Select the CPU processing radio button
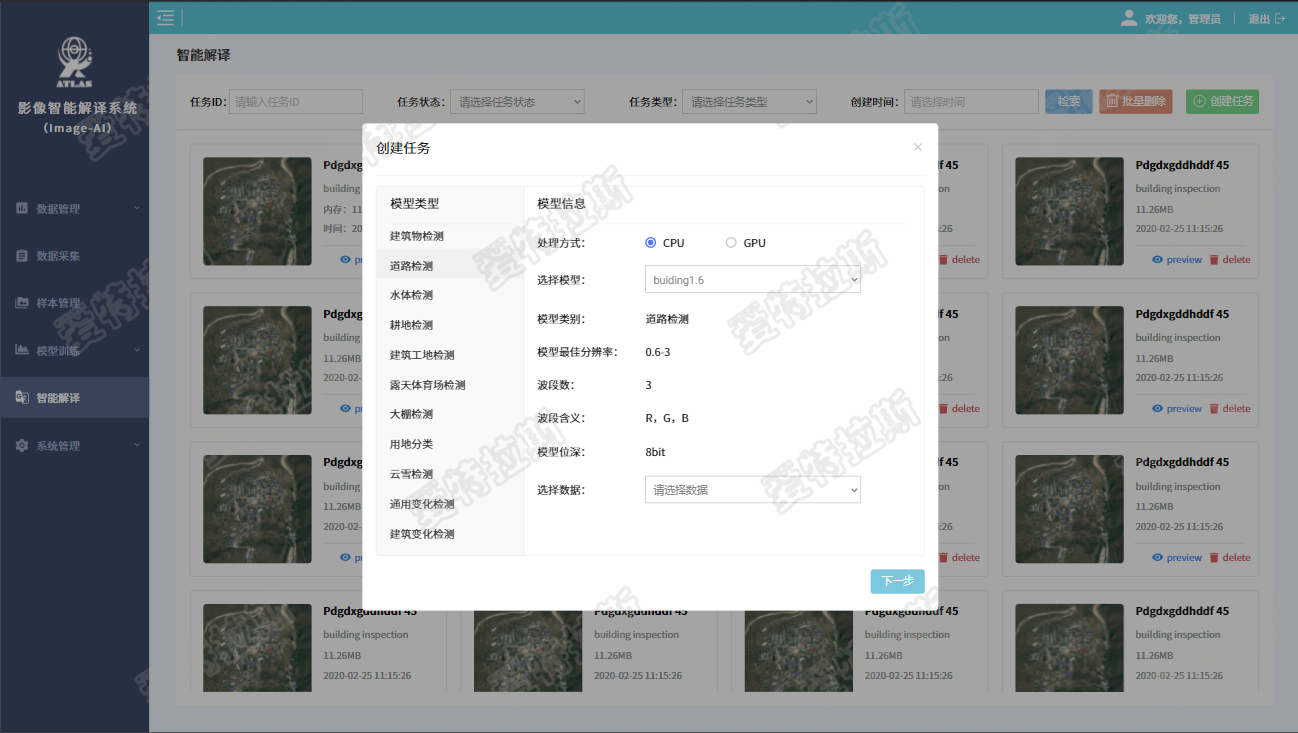The height and width of the screenshot is (733, 1298). [x=651, y=243]
